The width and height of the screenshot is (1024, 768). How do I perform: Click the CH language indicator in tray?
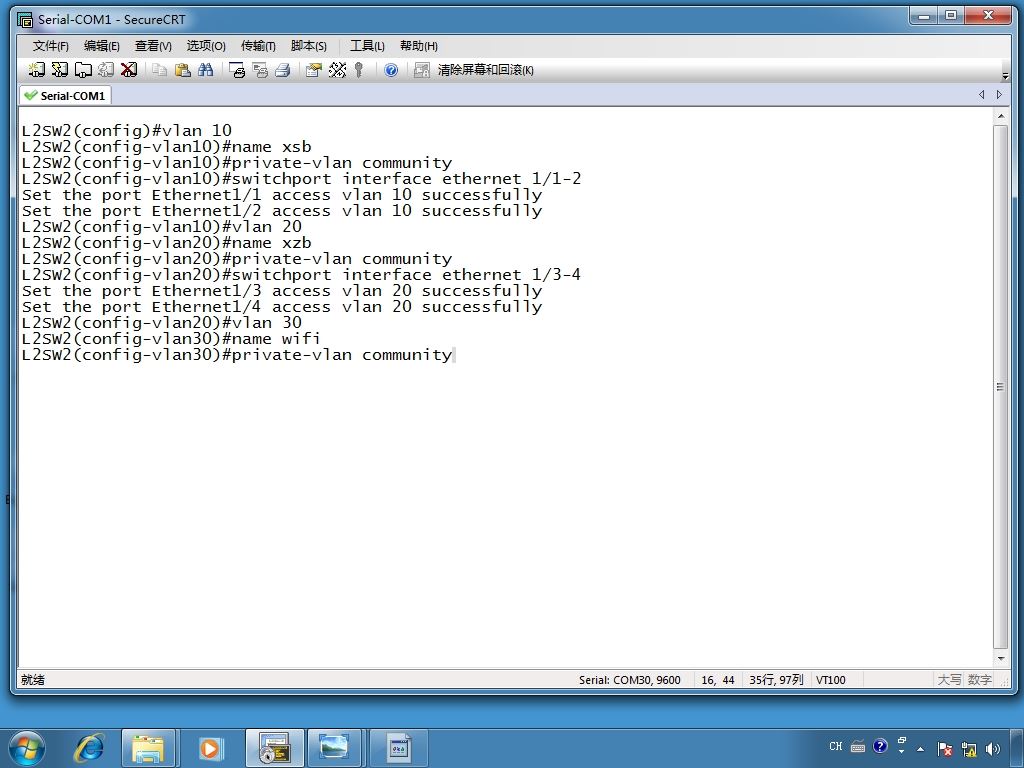coord(836,746)
